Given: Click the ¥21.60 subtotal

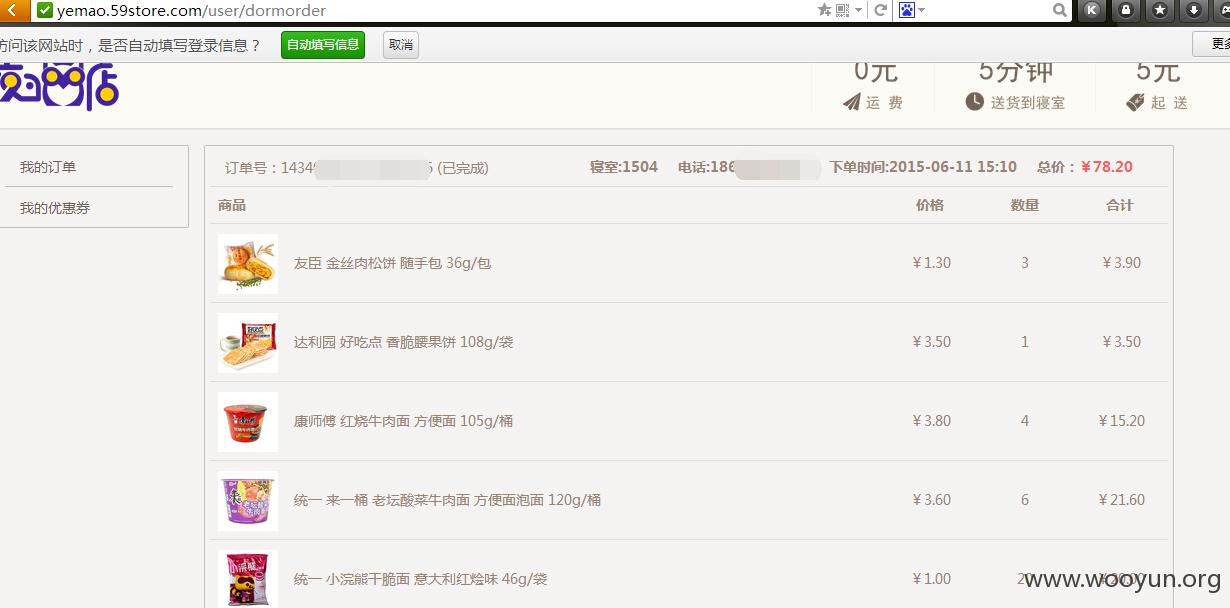Looking at the screenshot, I should [1121, 500].
